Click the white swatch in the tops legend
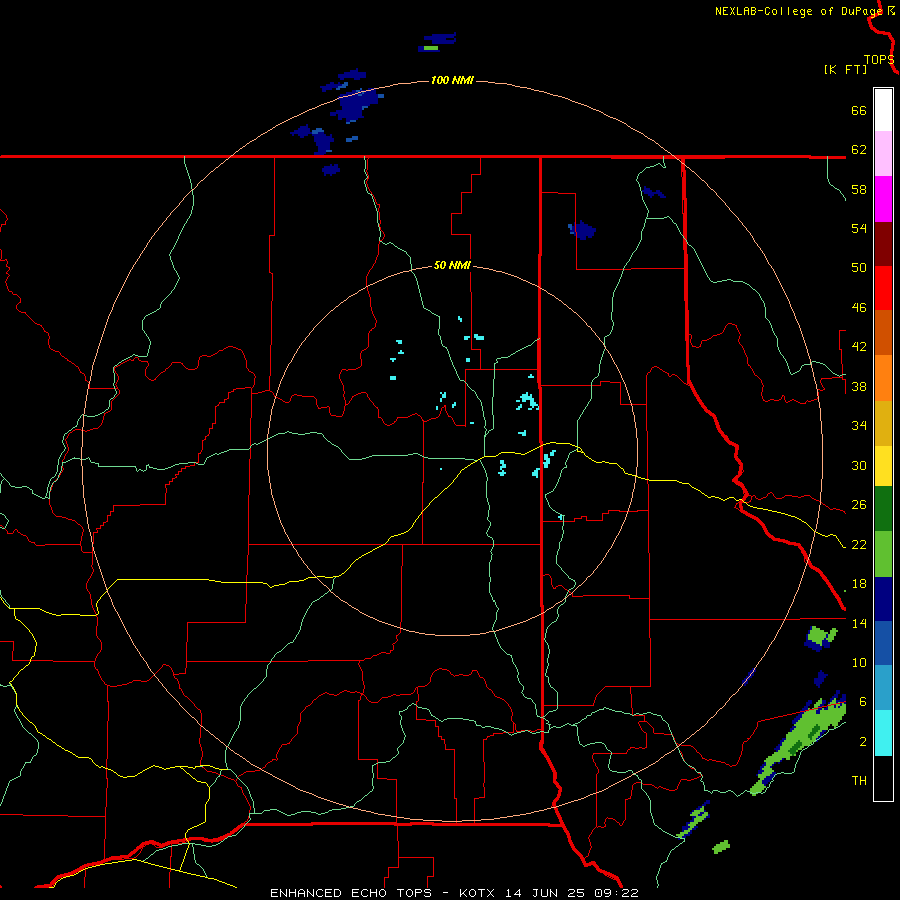Screen dimensions: 900x900 tap(883, 110)
